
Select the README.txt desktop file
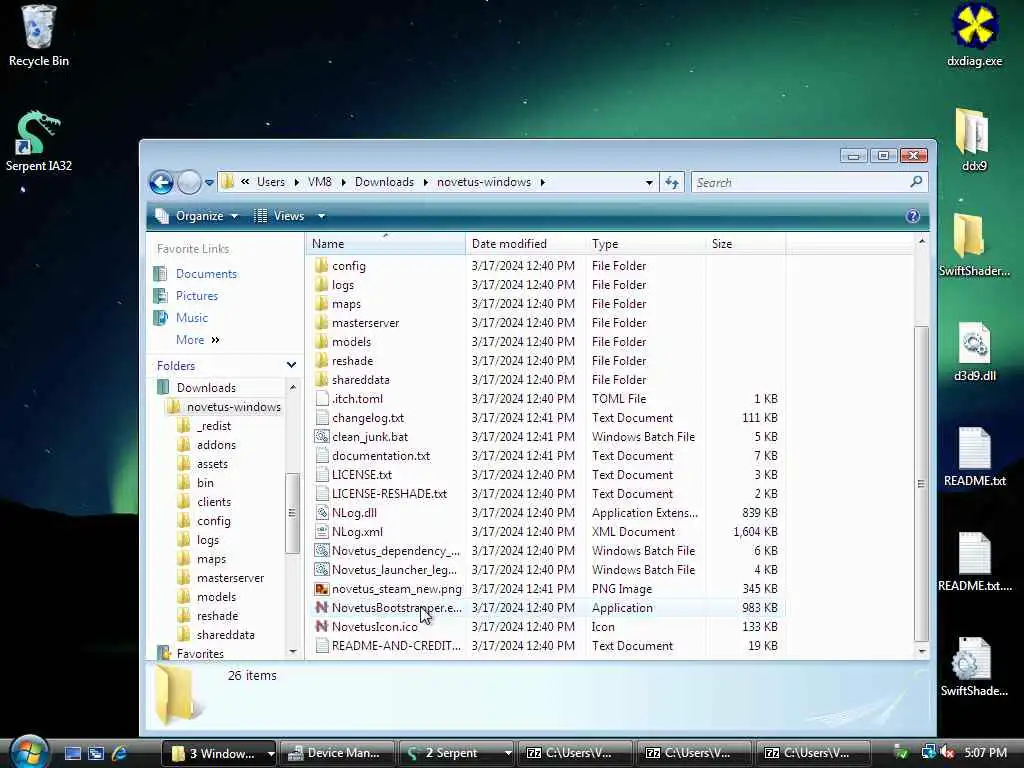974,456
